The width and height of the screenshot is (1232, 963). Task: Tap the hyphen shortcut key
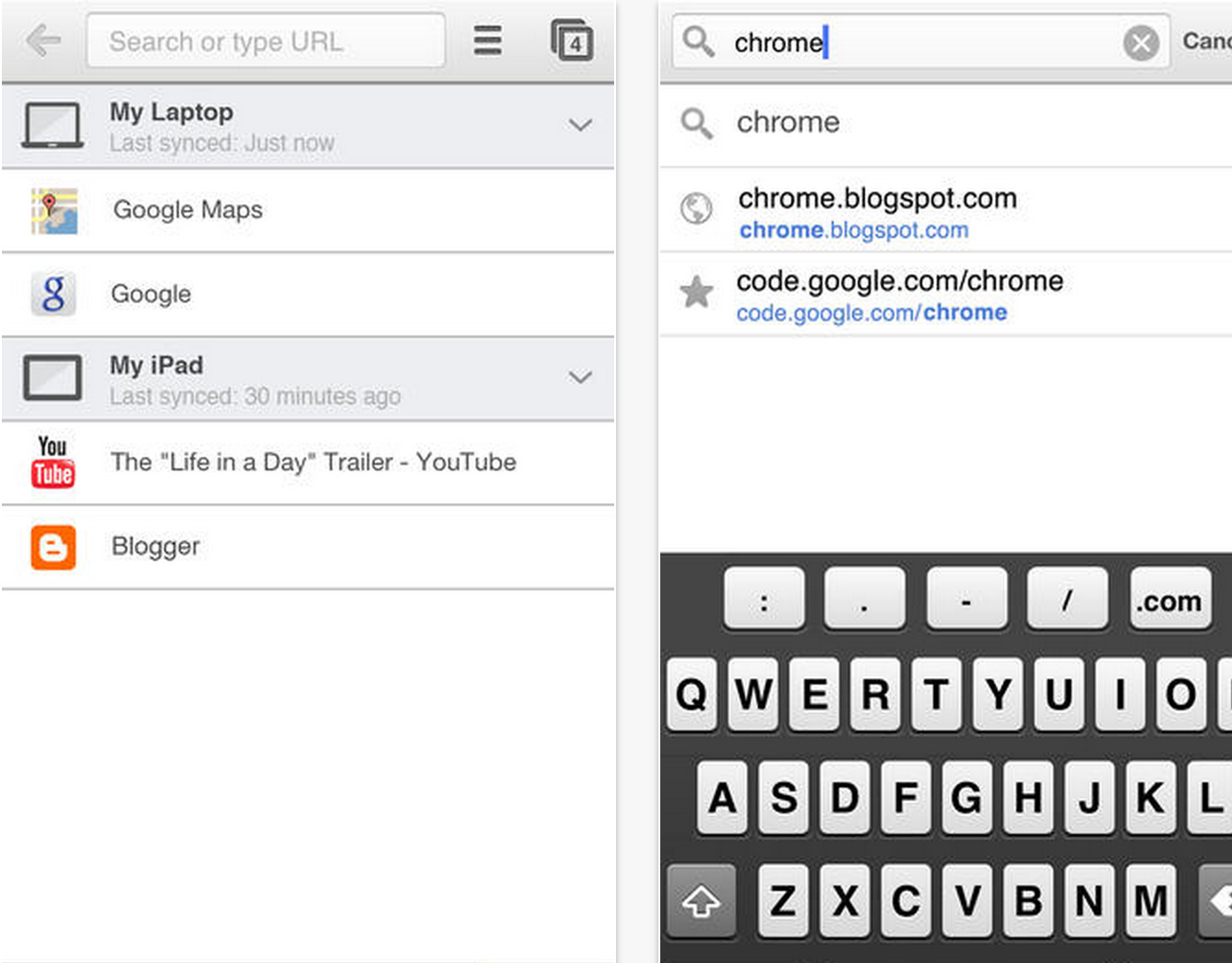[966, 600]
